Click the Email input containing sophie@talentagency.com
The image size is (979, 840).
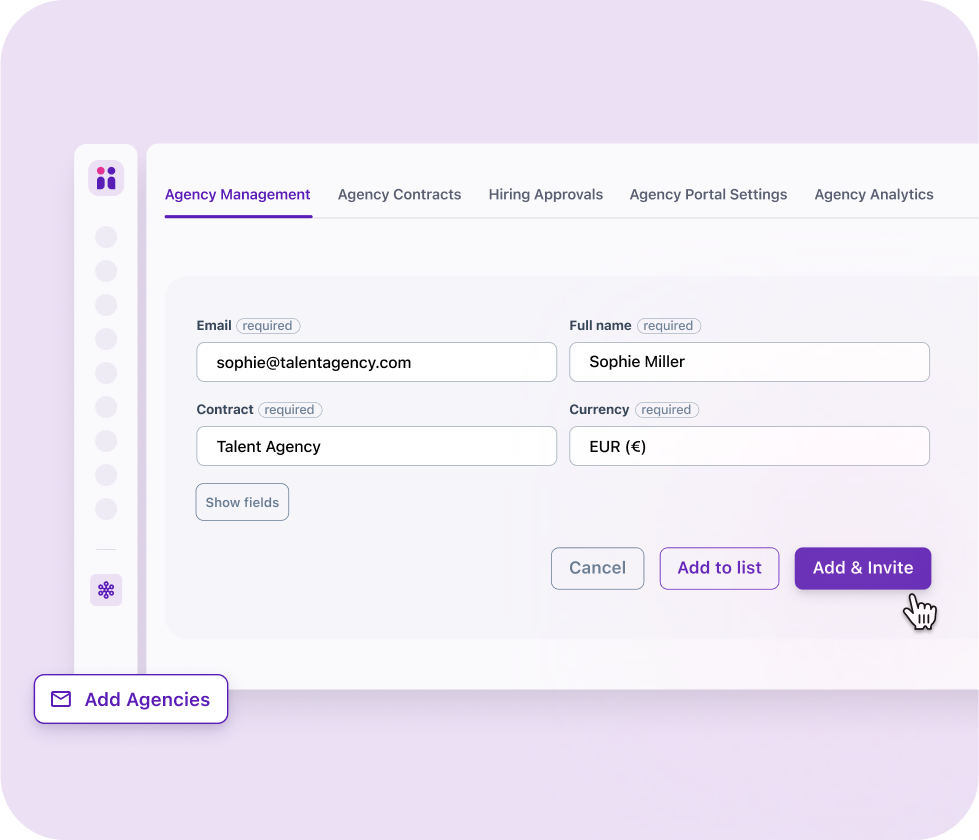376,362
